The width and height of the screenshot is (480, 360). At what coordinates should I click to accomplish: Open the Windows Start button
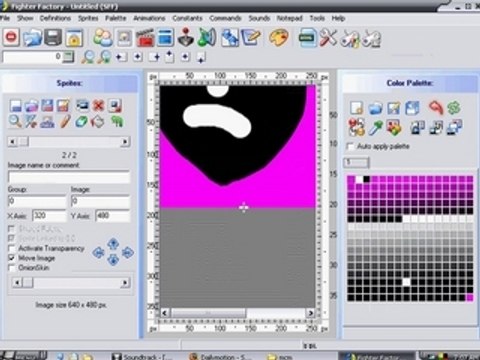coord(24,355)
